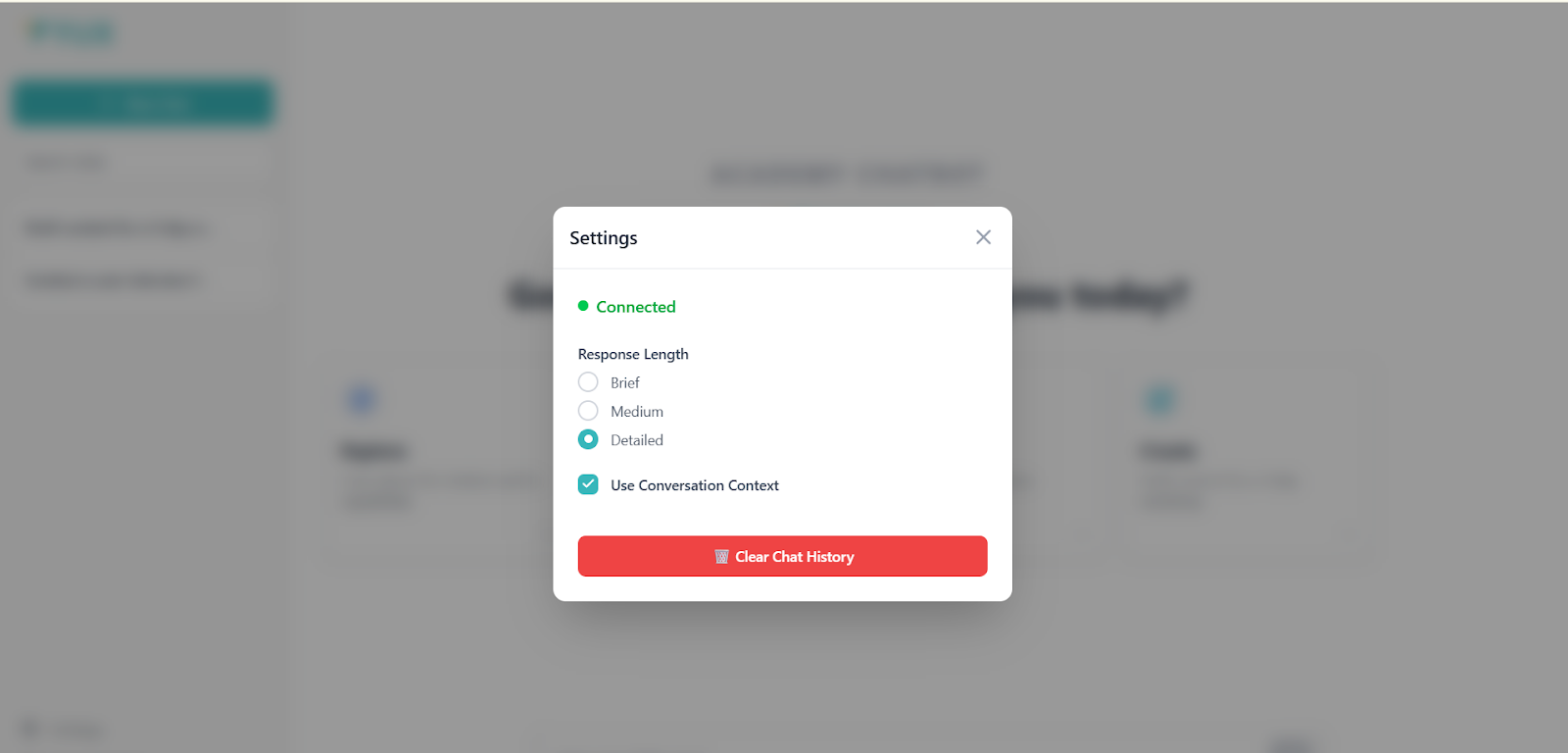This screenshot has width=1568, height=753.
Task: Select the Brief response length radio
Action: click(588, 382)
